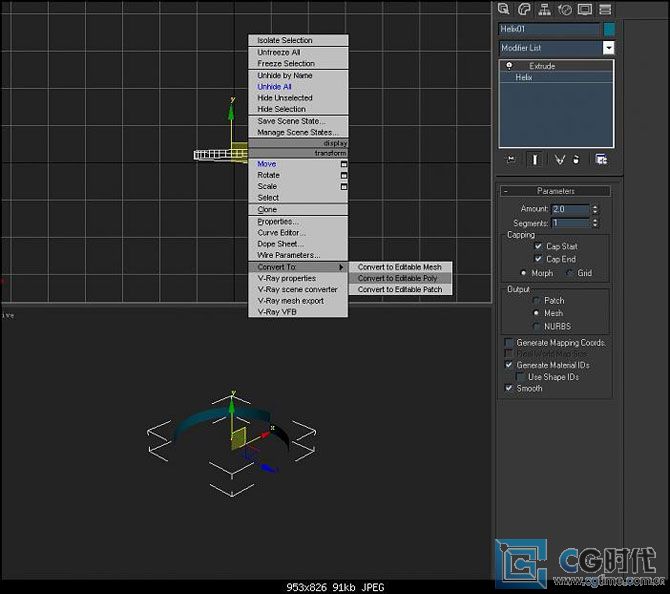
Task: Check Generate Mapping Coords
Action: [x=508, y=343]
